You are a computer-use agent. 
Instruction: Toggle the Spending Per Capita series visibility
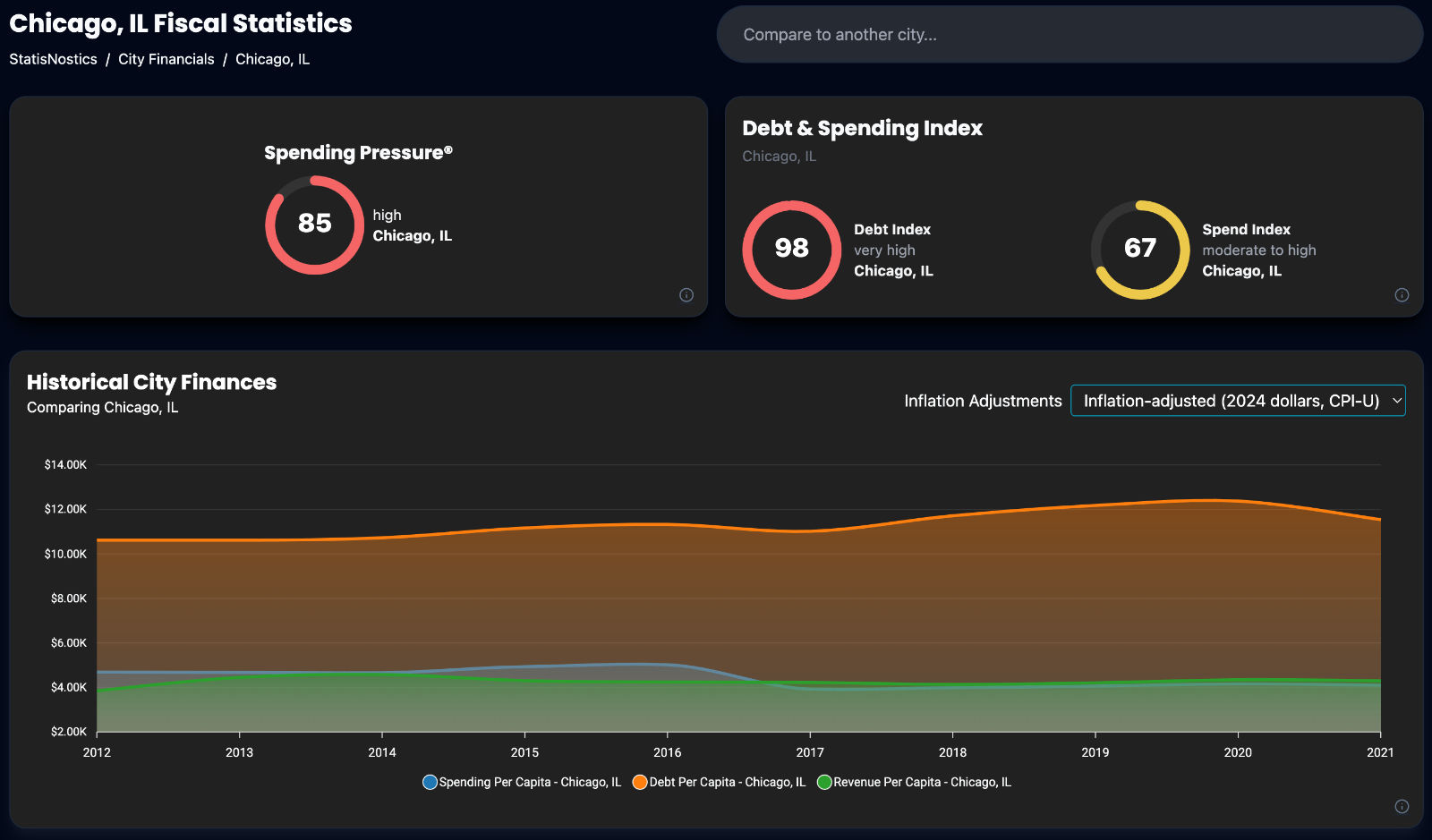522,781
